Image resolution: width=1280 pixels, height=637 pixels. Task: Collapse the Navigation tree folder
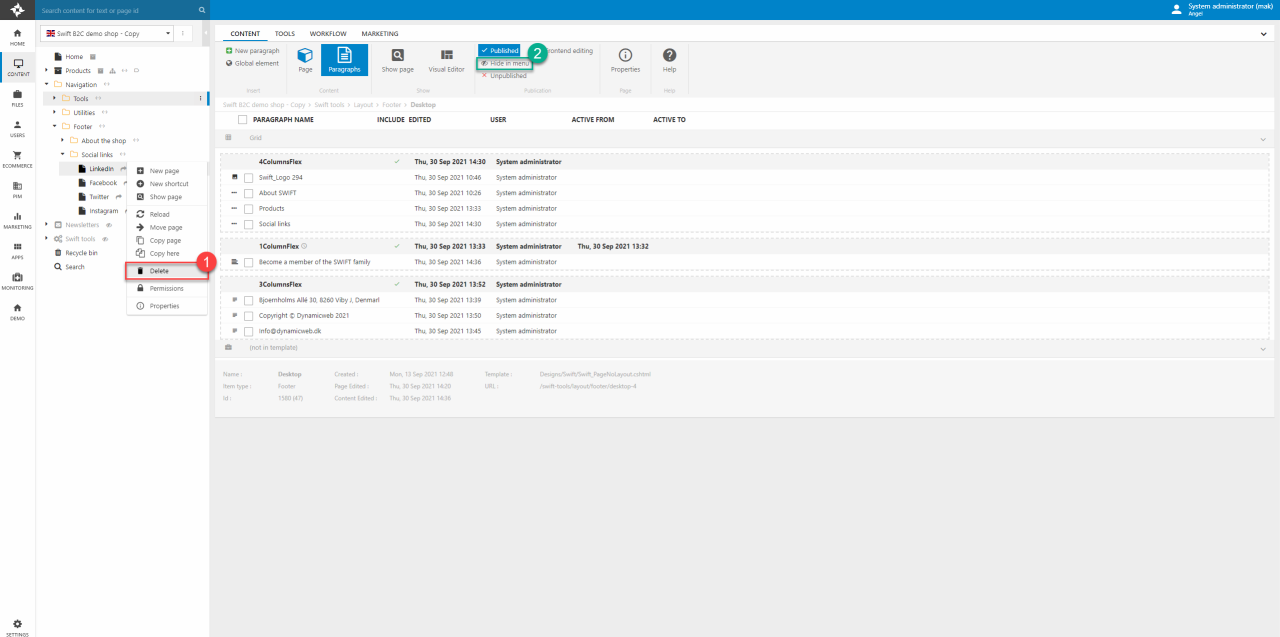46,85
